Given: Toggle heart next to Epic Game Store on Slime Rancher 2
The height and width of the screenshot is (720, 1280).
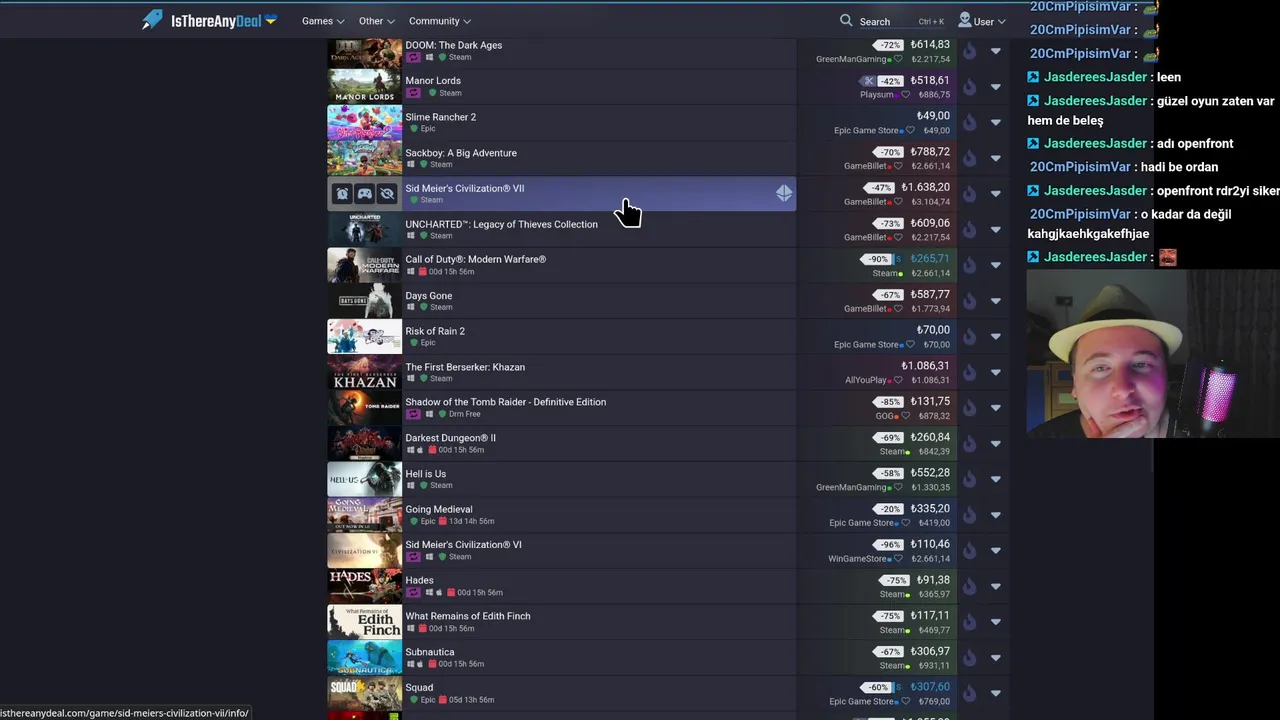Looking at the screenshot, I should 909,130.
